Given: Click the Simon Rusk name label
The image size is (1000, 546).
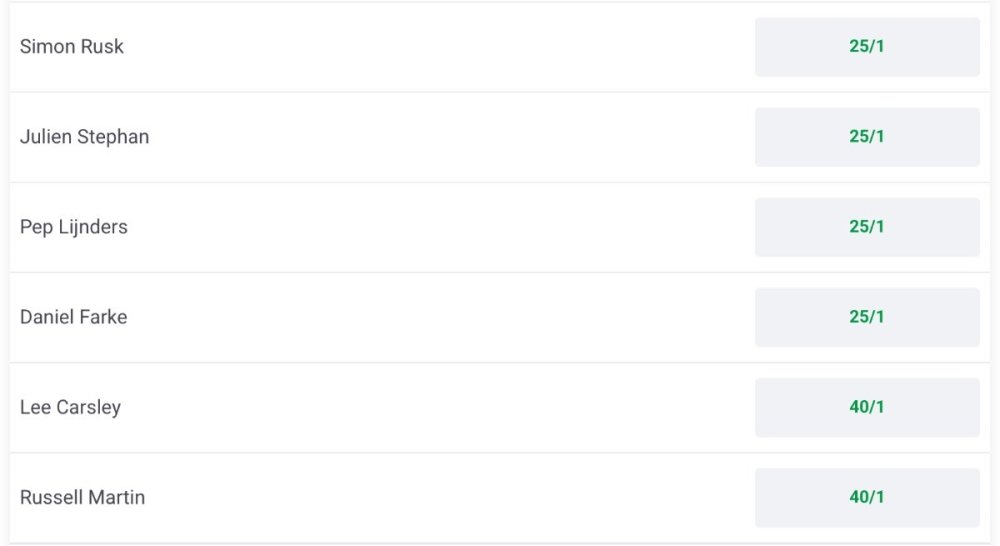Looking at the screenshot, I should click(72, 47).
